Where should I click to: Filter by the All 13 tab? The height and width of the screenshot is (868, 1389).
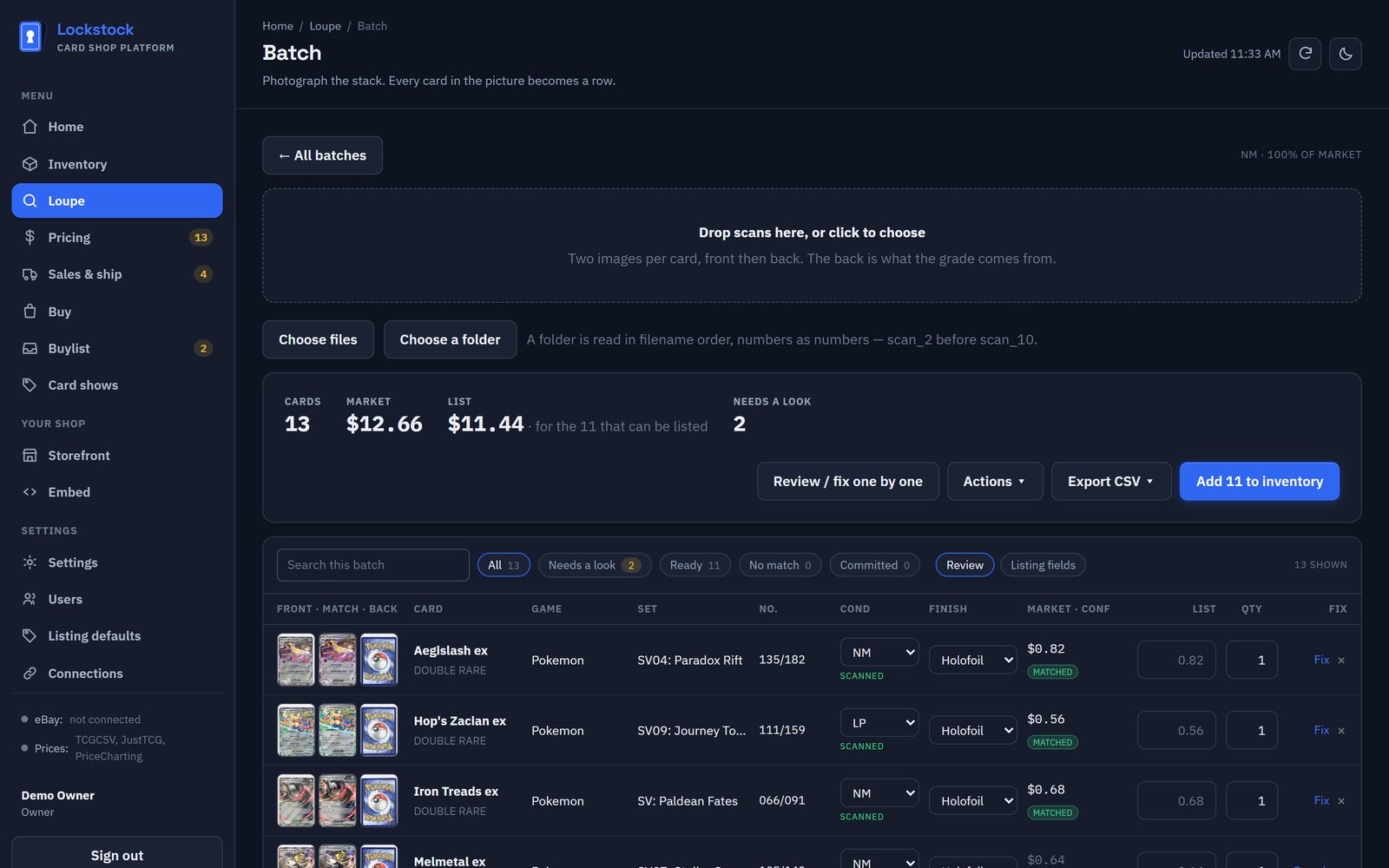pos(504,565)
